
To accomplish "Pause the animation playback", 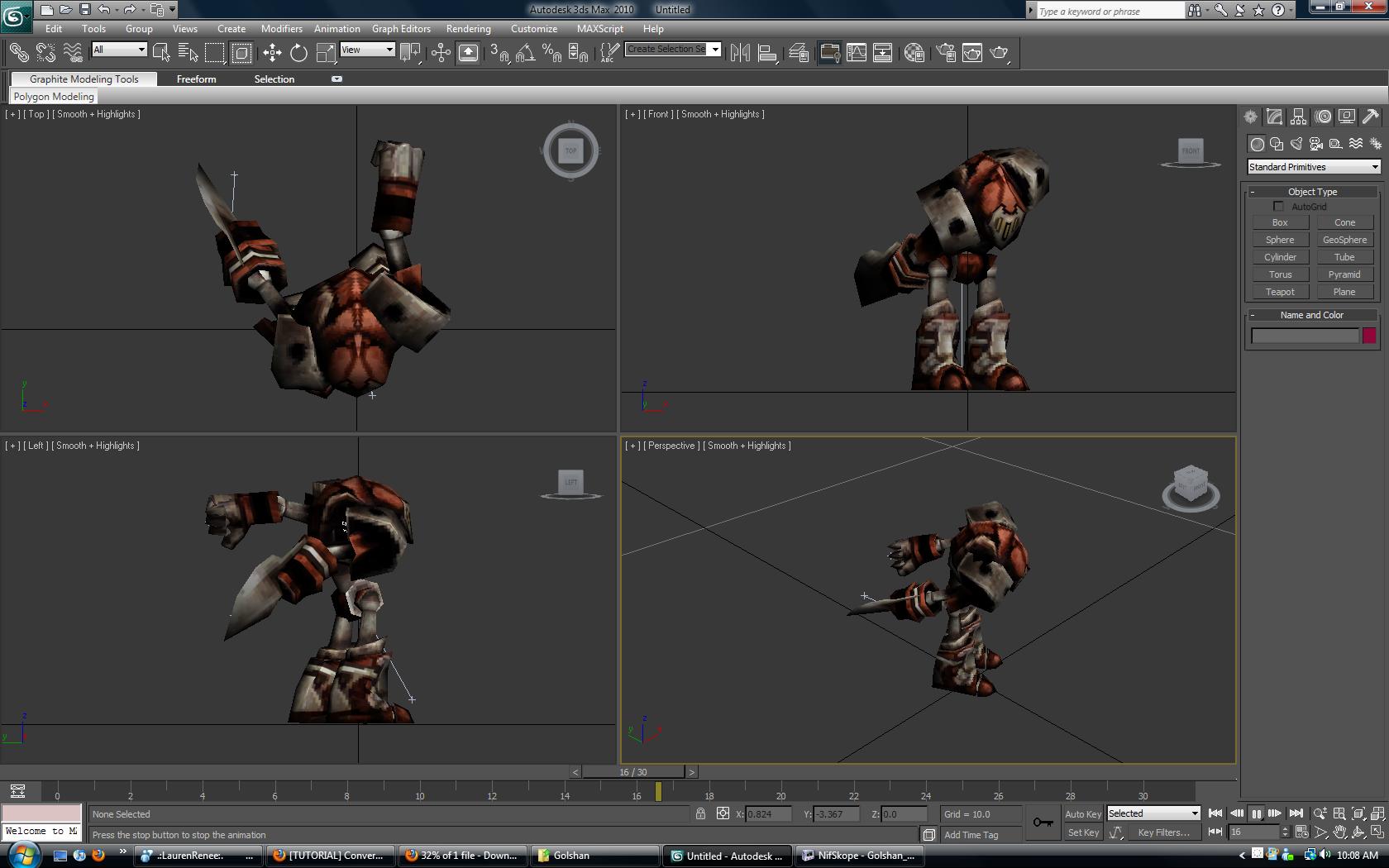I will (1256, 813).
